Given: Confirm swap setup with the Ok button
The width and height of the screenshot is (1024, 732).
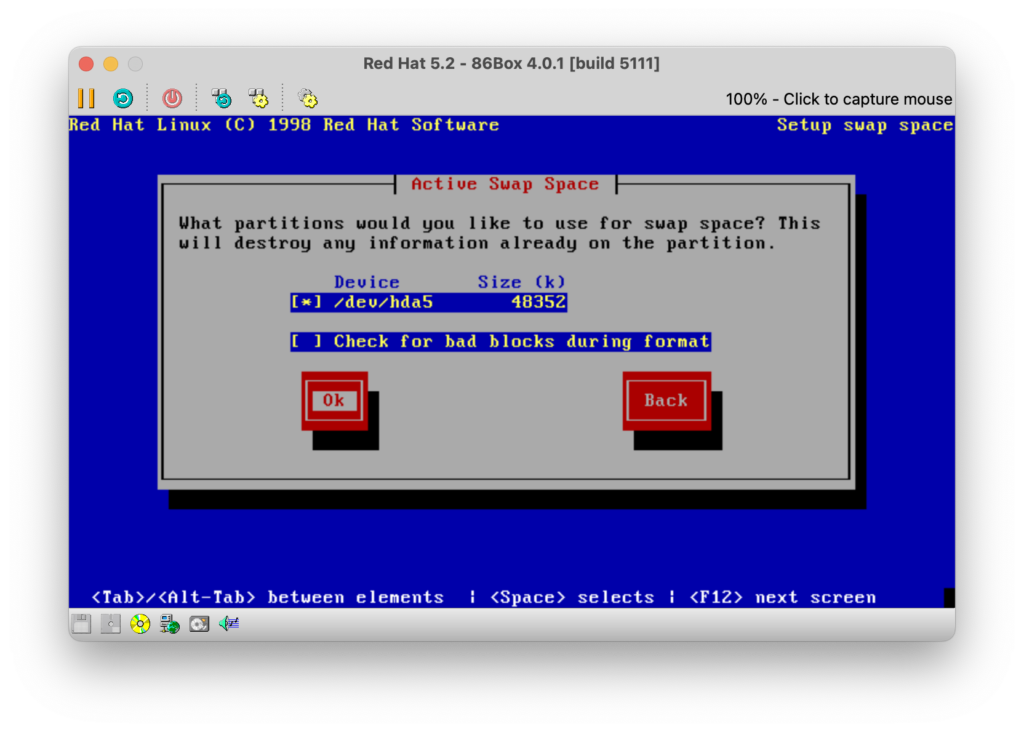Looking at the screenshot, I should pyautogui.click(x=334, y=400).
